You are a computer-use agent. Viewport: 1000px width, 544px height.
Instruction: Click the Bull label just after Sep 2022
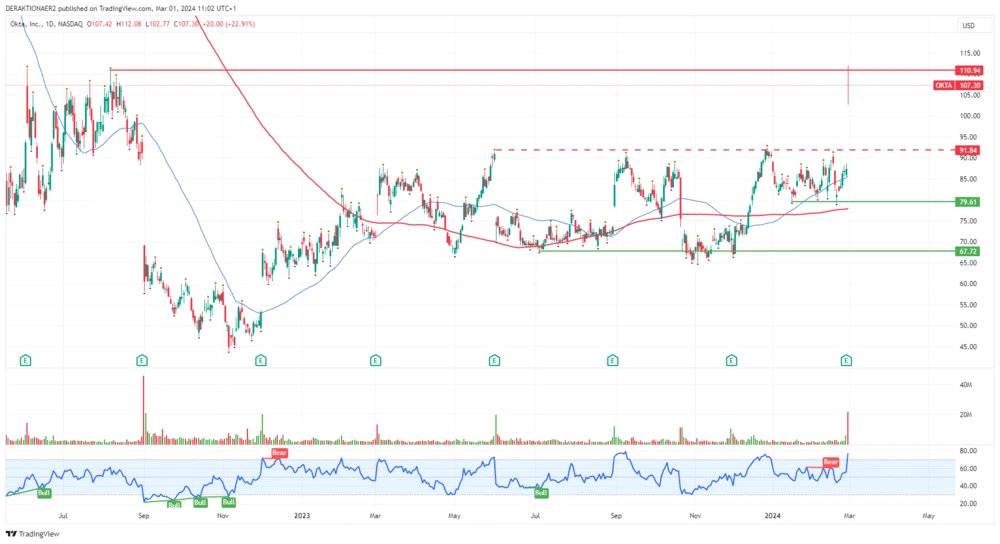(173, 504)
